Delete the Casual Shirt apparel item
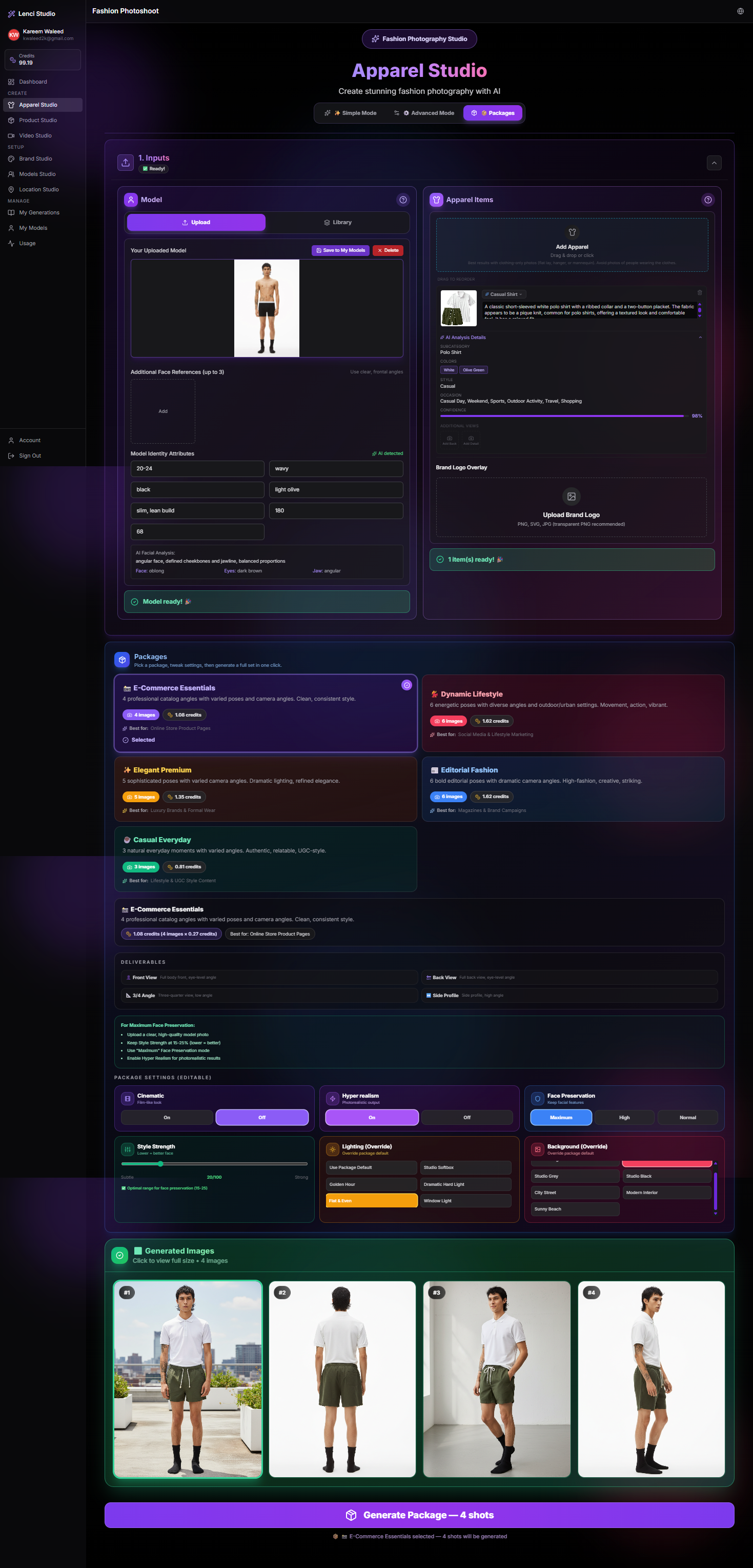The width and height of the screenshot is (753, 1568). click(x=700, y=293)
